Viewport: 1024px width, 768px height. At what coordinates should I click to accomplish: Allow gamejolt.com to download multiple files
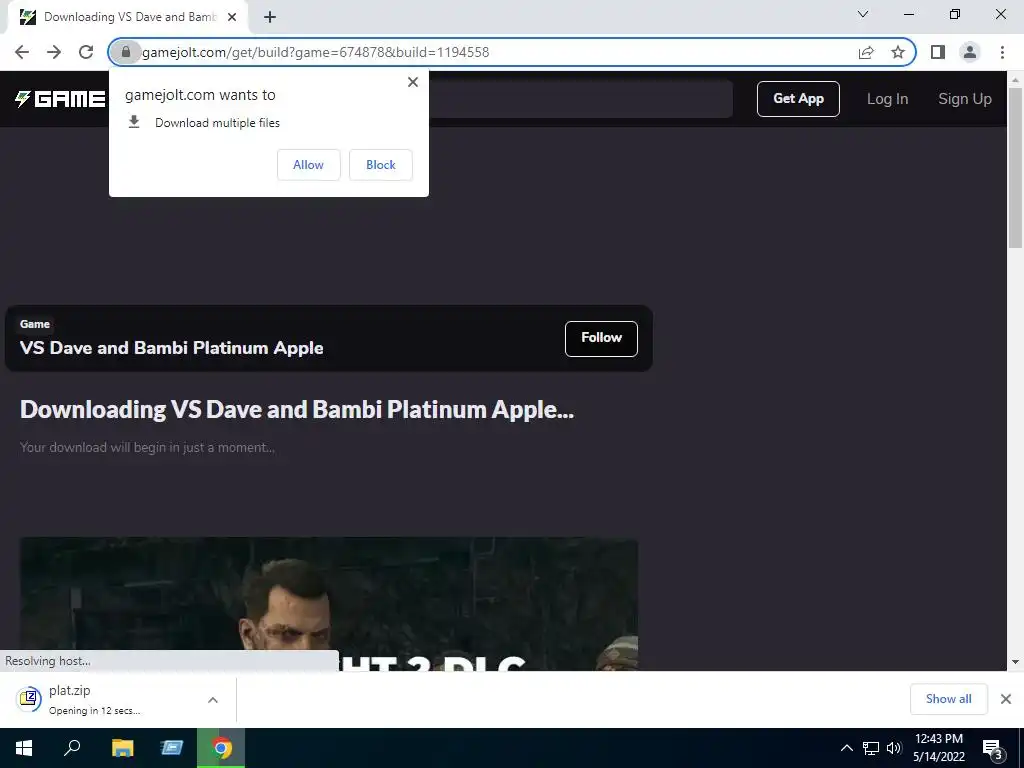point(308,165)
